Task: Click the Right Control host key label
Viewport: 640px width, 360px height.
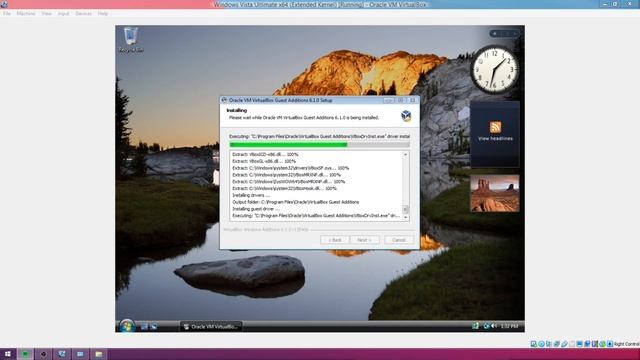Action: tap(627, 344)
